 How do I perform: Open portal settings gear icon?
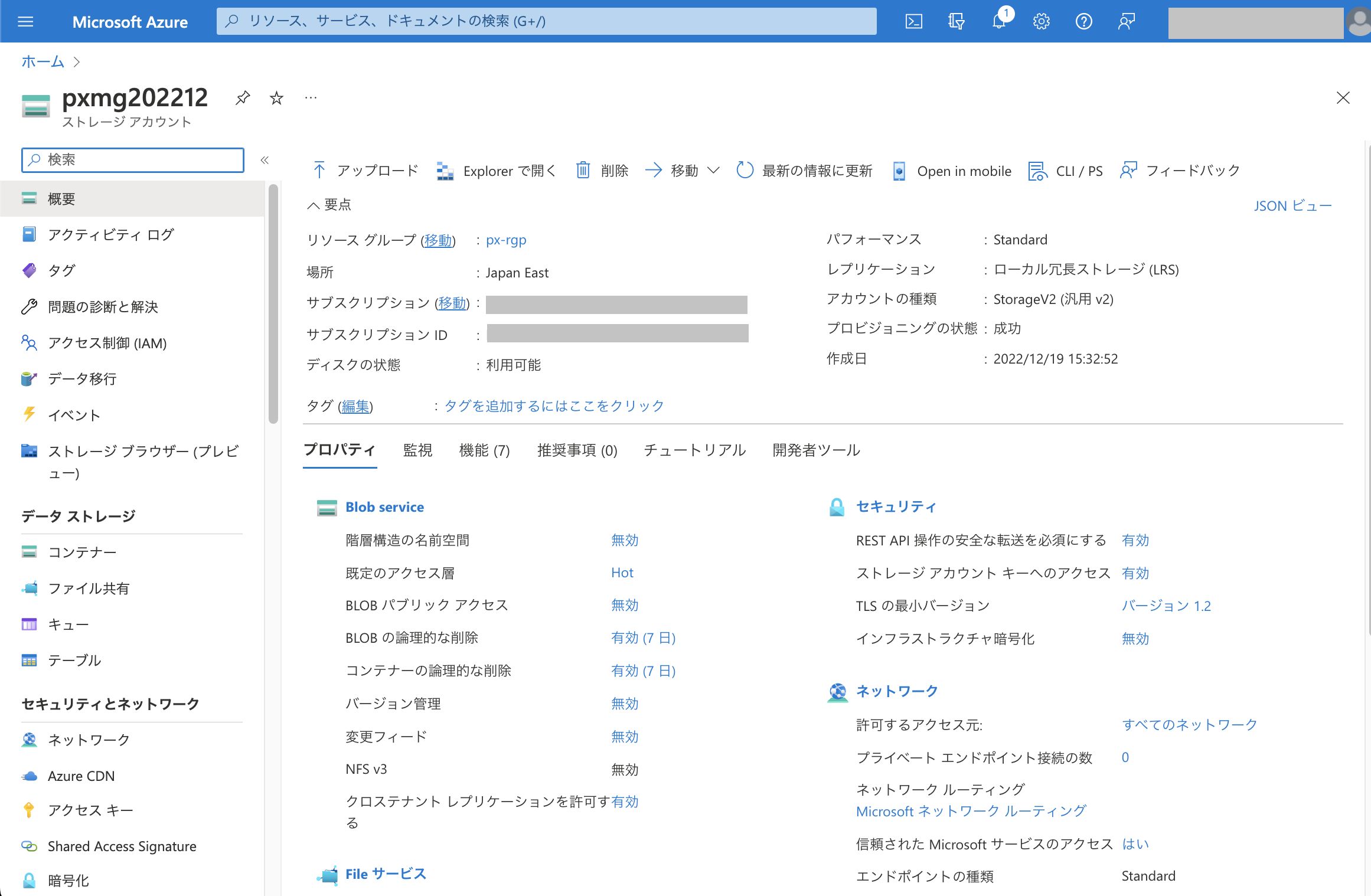(1041, 22)
